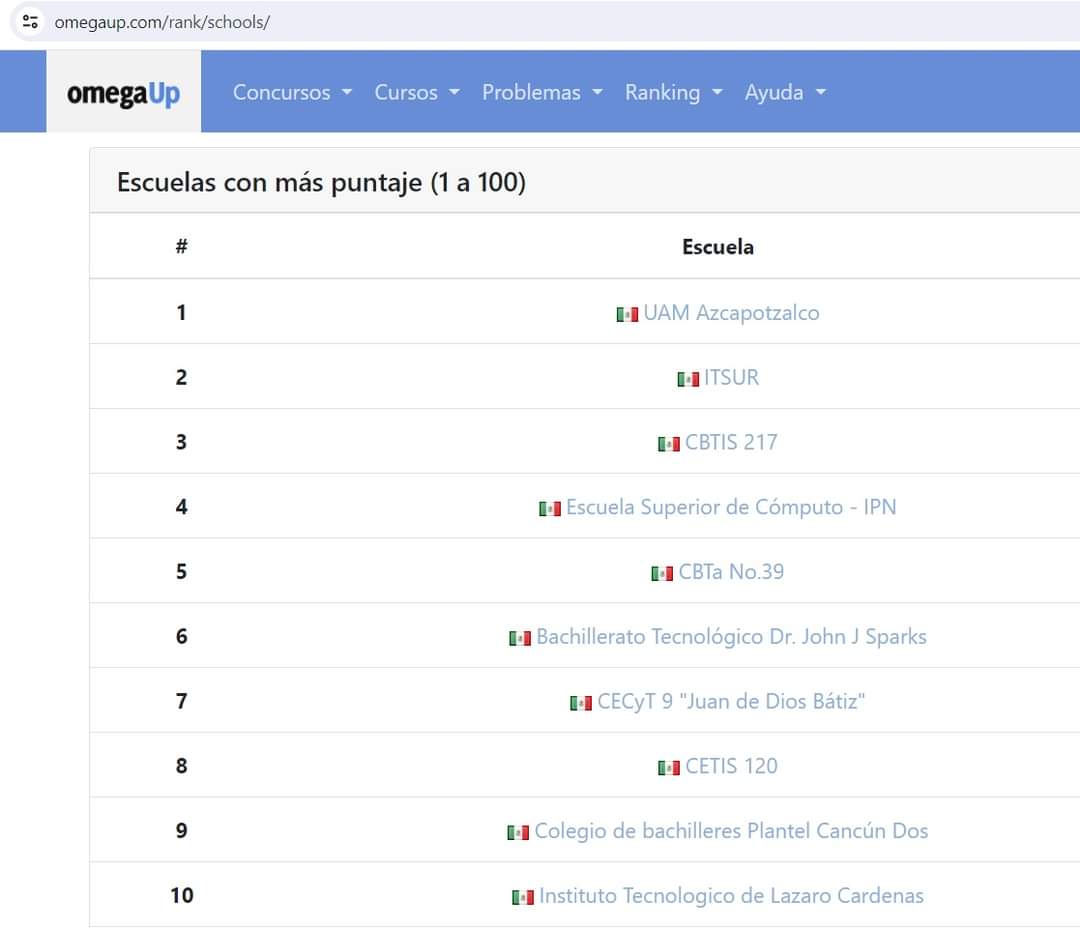Expand the Ranking menu
Viewport: 1080px width, 928px height.
pyautogui.click(x=674, y=92)
